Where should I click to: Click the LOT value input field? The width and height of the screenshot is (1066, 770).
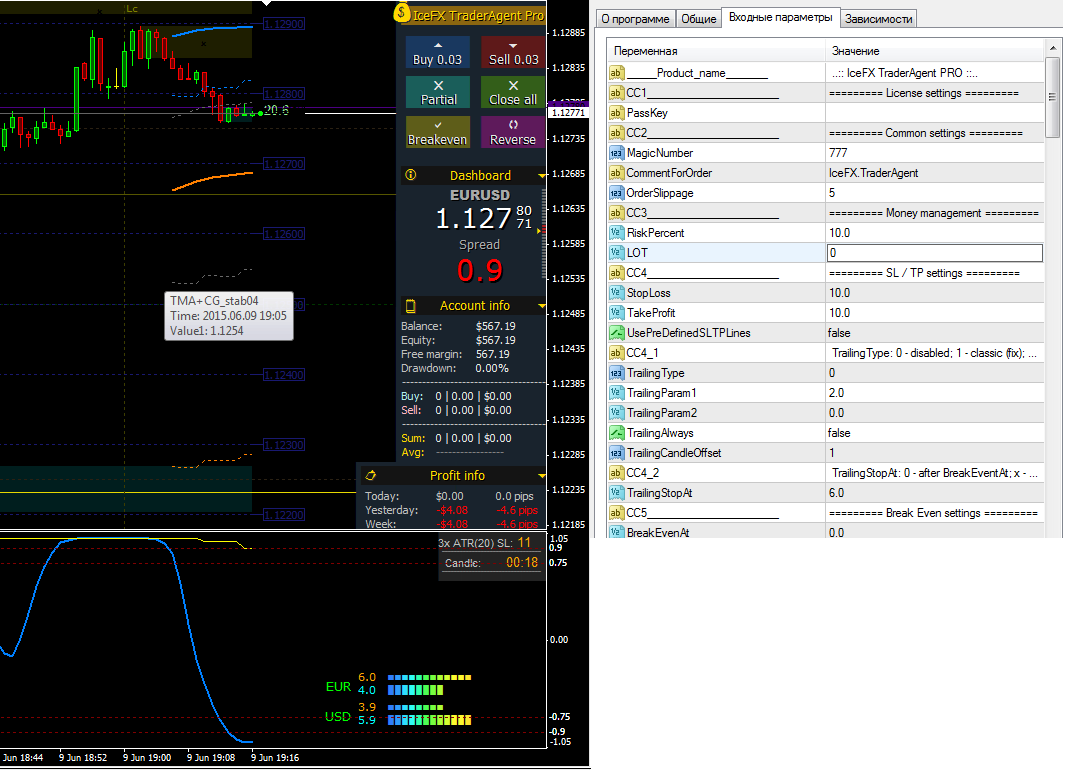(934, 253)
